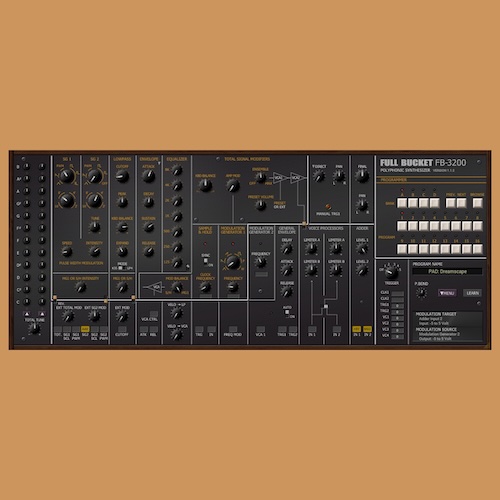Click the Lowpass CUTOFF knob
Image resolution: width=500 pixels, height=500 pixels.
122,176
